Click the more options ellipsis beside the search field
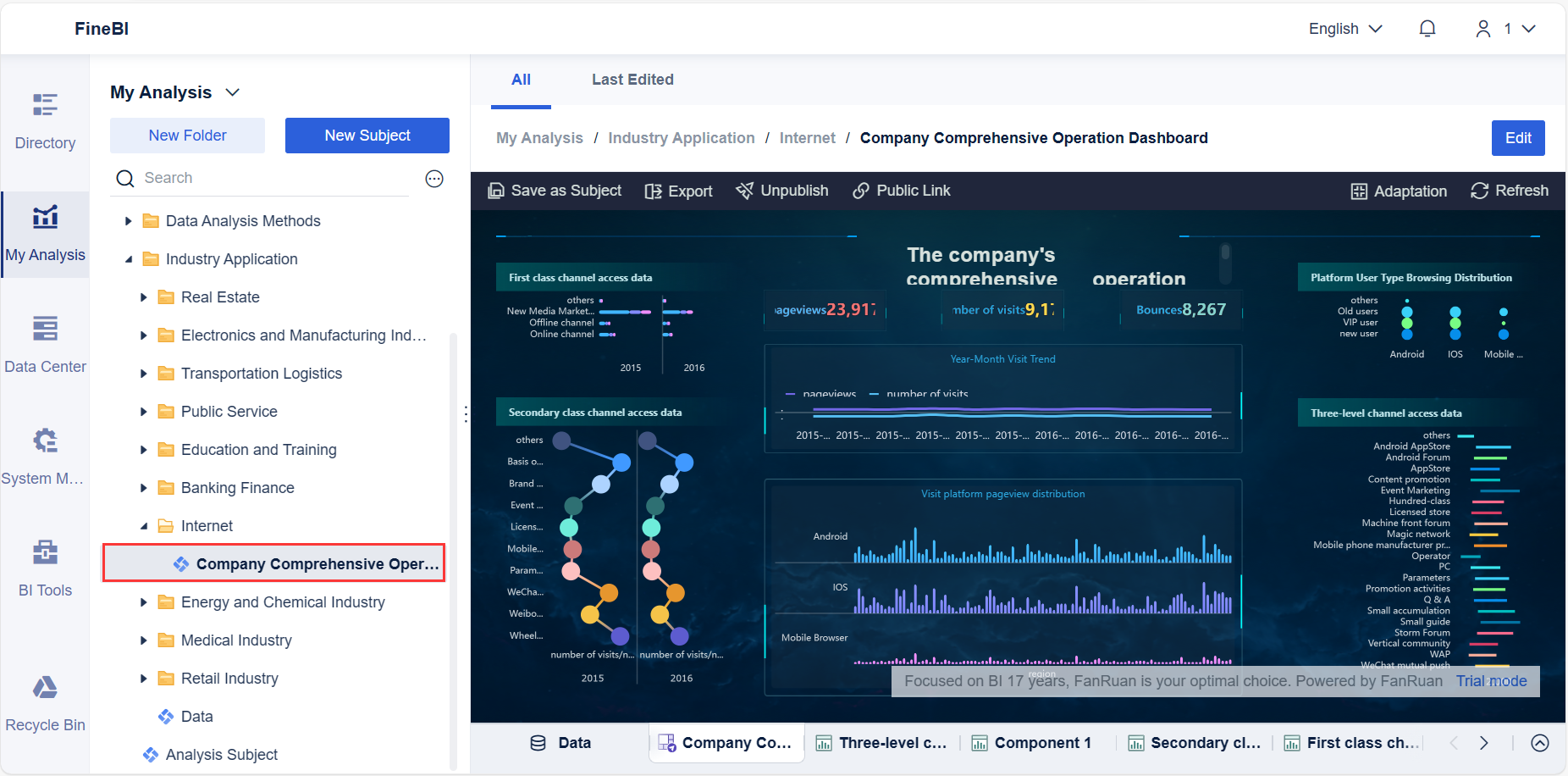Screen dimensions: 1568x776 [x=434, y=178]
